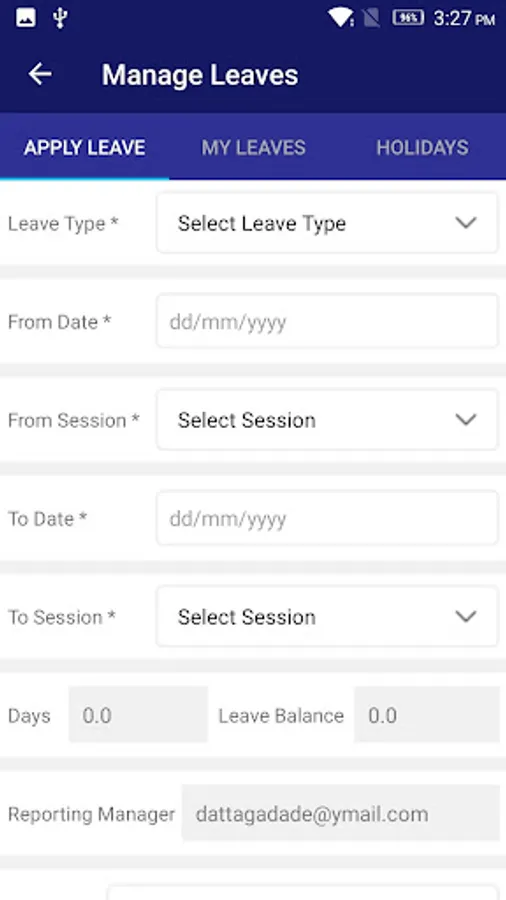This screenshot has width=506, height=900.
Task: Click the Reporting Manager email field
Action: click(341, 813)
